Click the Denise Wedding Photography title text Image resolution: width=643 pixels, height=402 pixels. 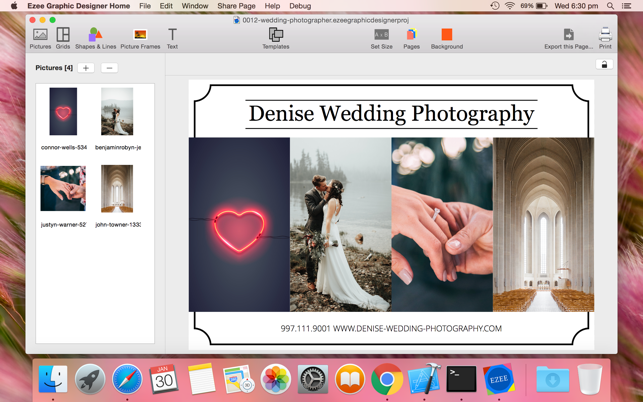point(391,113)
